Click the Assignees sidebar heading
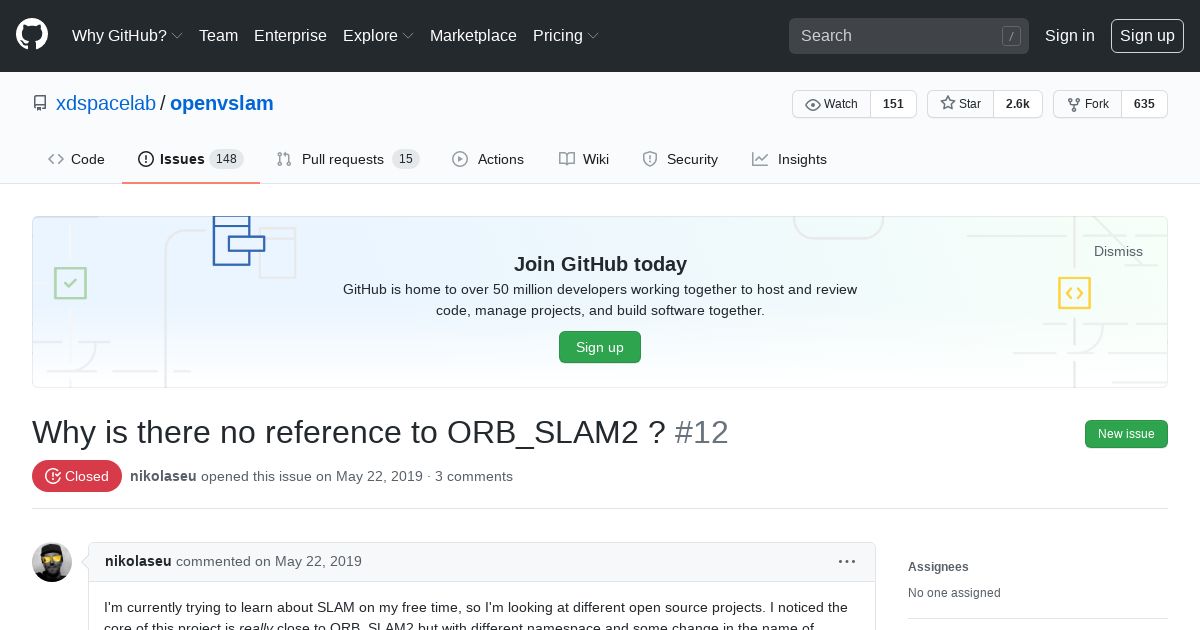This screenshot has height=630, width=1200. (x=938, y=567)
